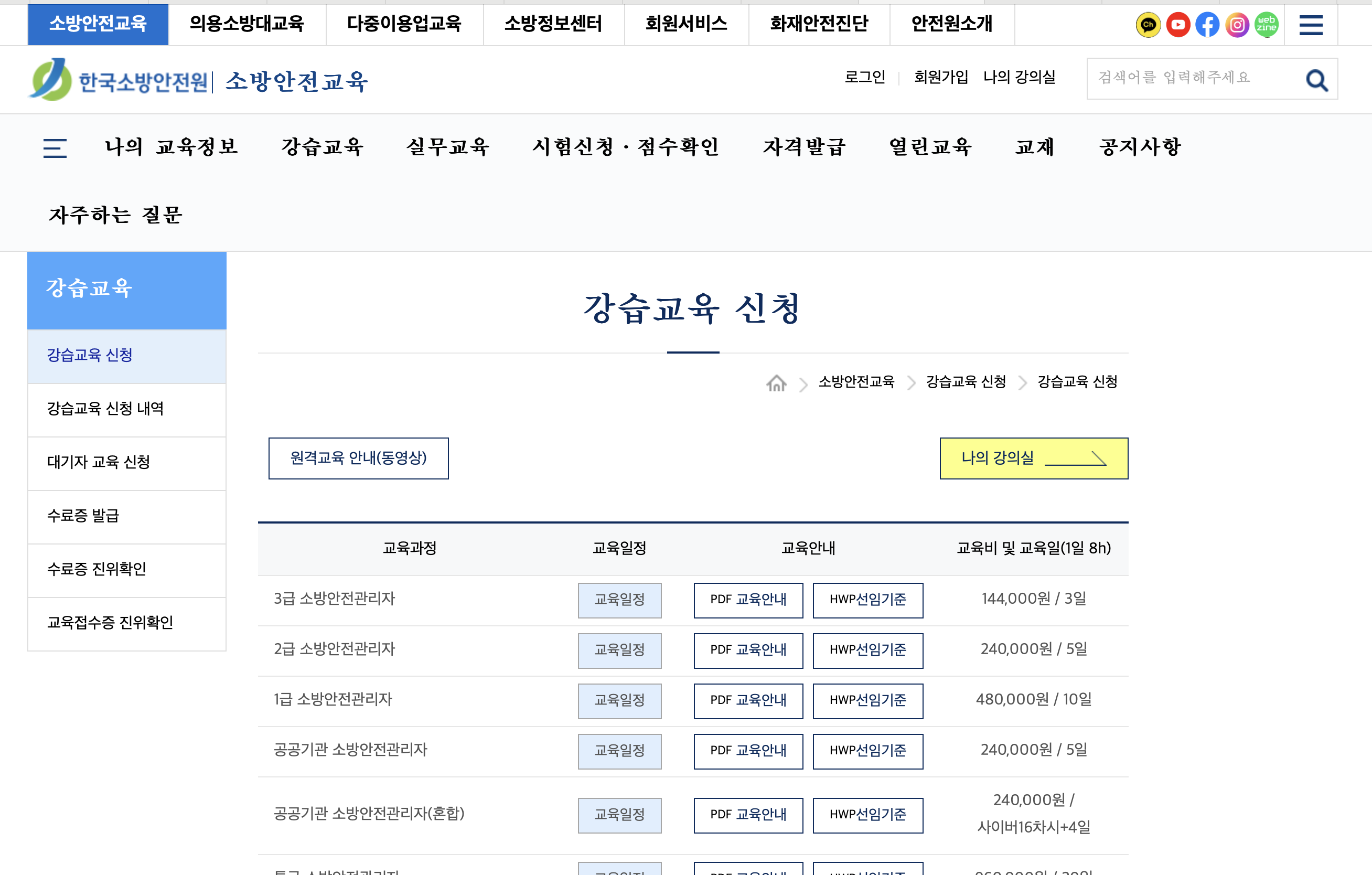Screen dimensions: 1372x875
Task: Open the 자주하는 질문 menu
Action: pos(115,216)
